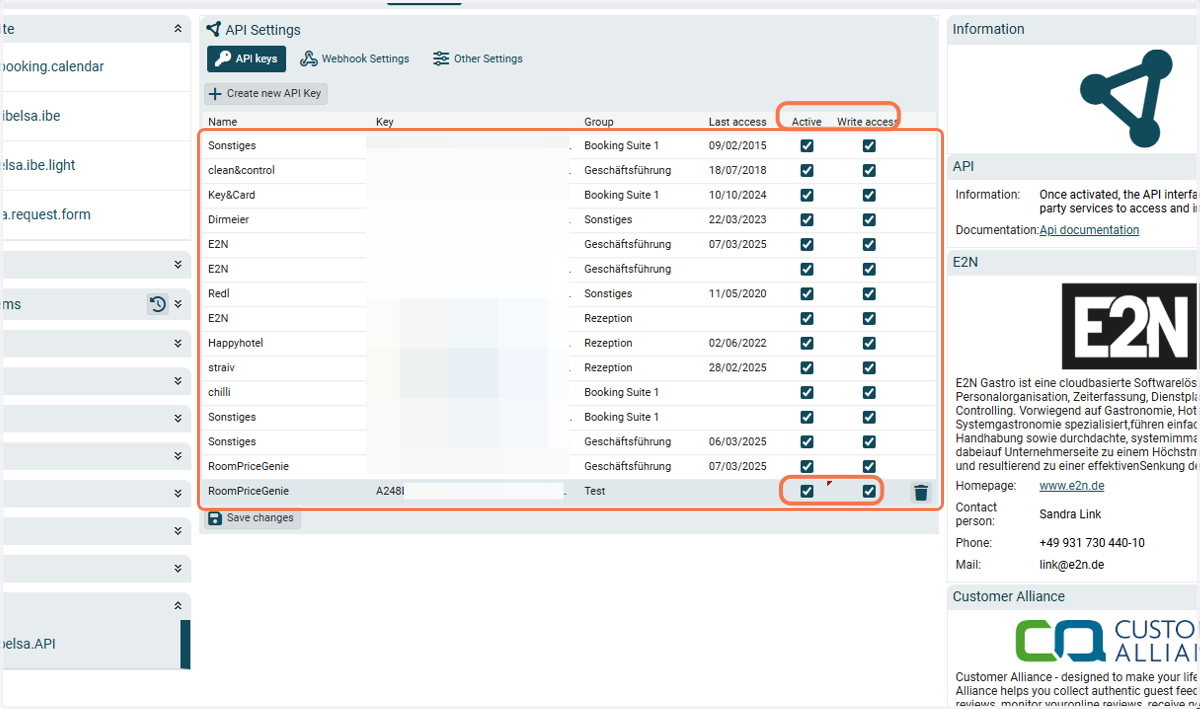Click the API Settings header icon
Viewport: 1200px width, 709px height.
point(213,29)
